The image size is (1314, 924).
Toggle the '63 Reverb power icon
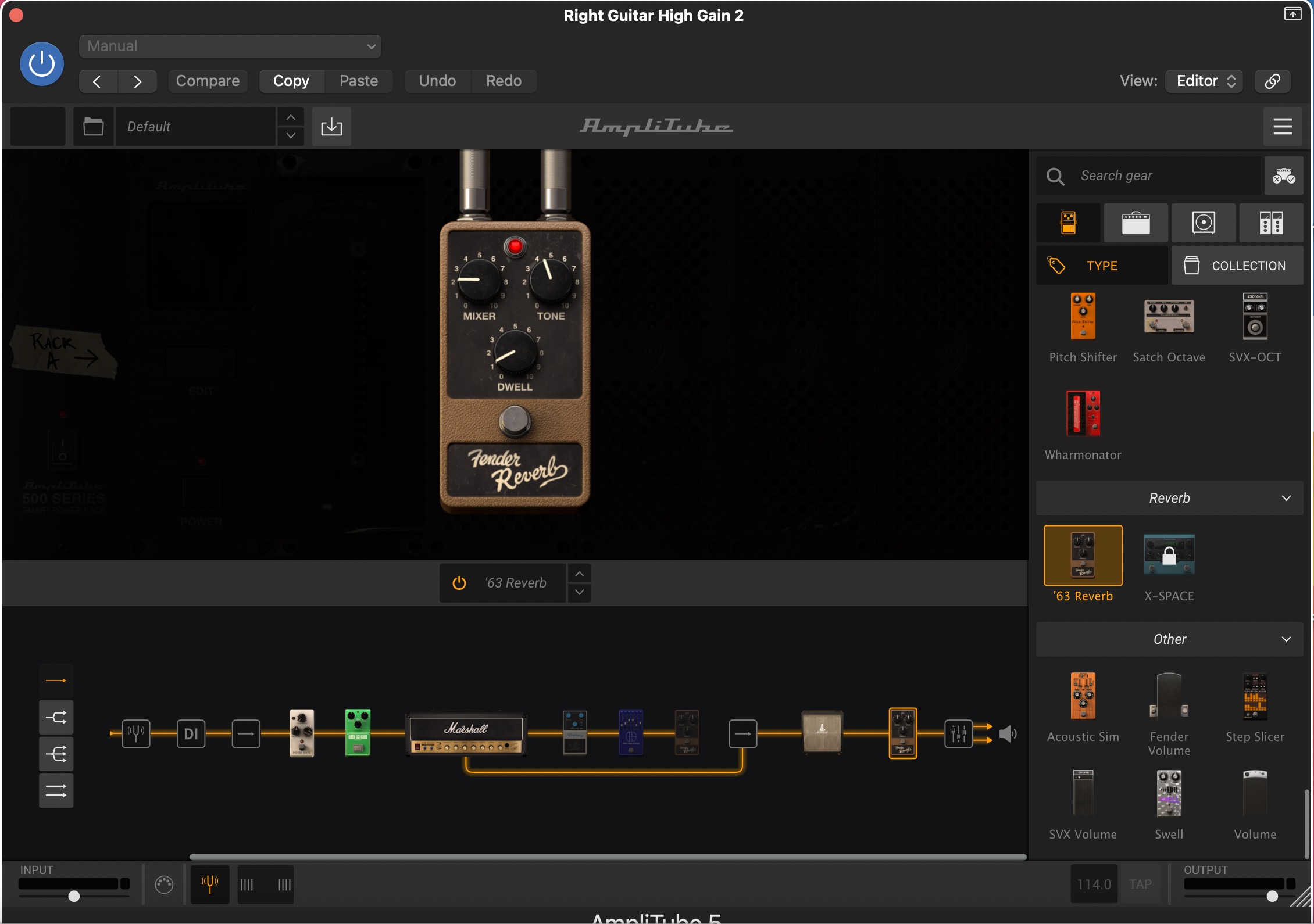click(459, 583)
